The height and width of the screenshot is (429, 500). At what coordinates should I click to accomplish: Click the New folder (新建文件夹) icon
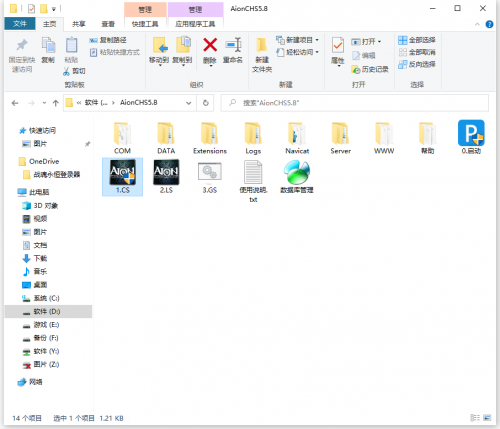click(262, 45)
